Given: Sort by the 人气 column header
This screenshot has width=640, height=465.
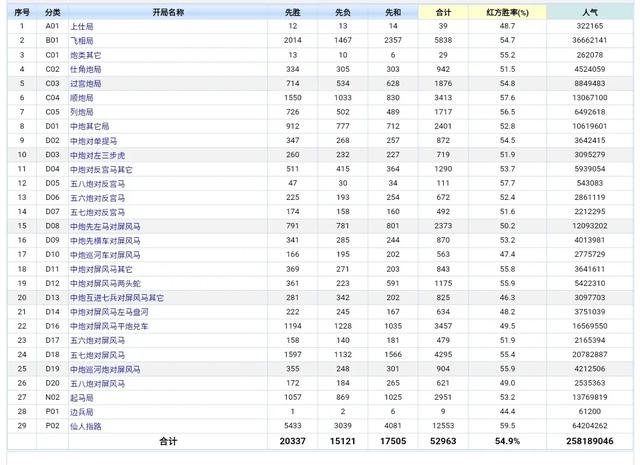Looking at the screenshot, I should (x=590, y=13).
